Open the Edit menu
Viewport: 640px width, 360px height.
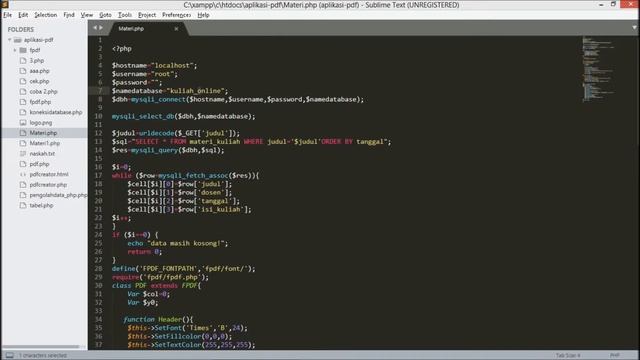coord(23,15)
